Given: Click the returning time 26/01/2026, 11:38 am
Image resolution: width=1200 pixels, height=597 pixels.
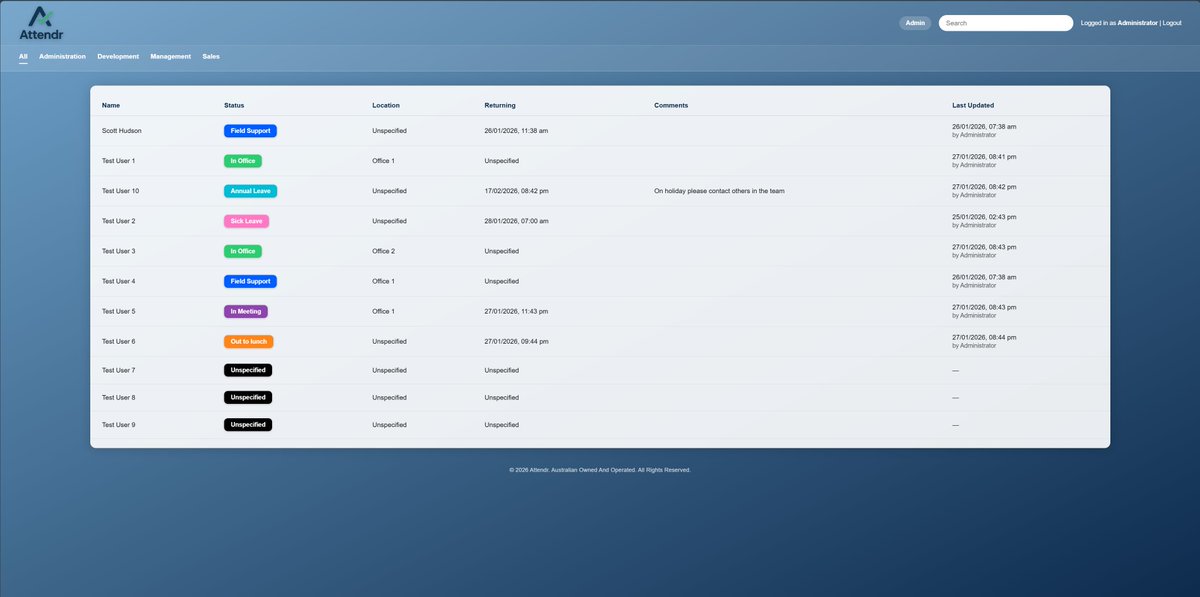Looking at the screenshot, I should coord(516,131).
